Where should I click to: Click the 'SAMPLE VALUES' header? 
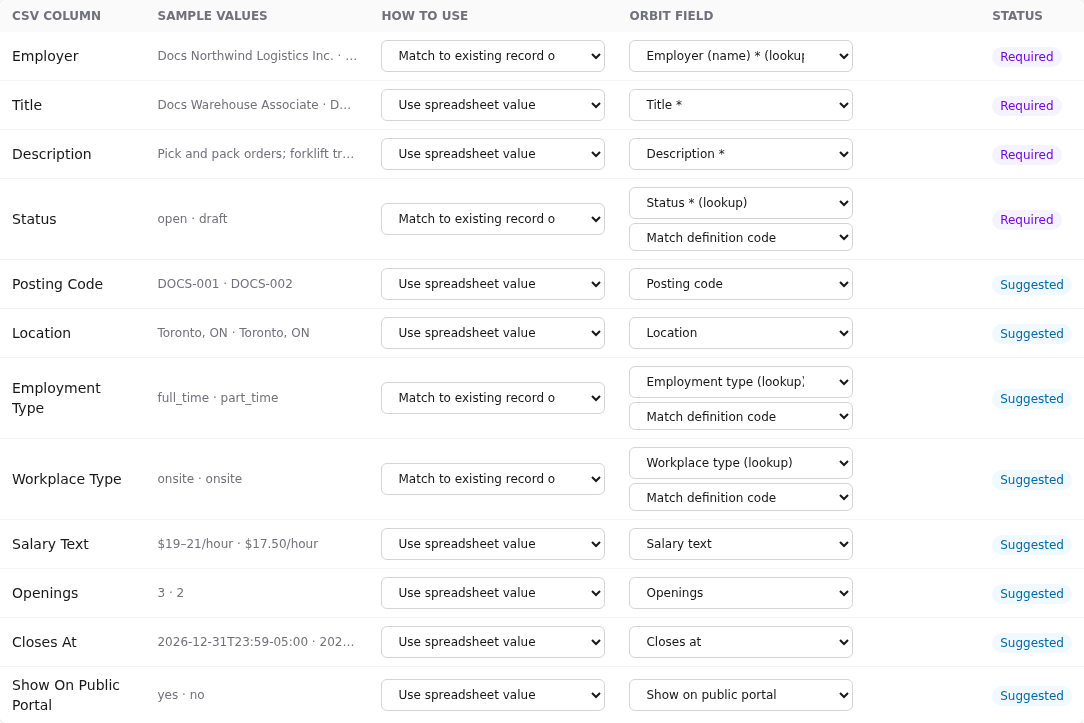pos(212,16)
